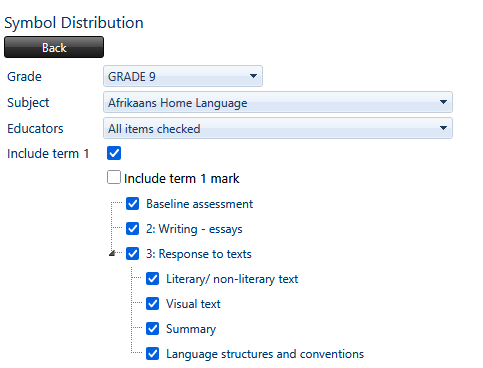This screenshot has height=368, width=483.
Task: Select the Summary tree item label
Action: 191,329
